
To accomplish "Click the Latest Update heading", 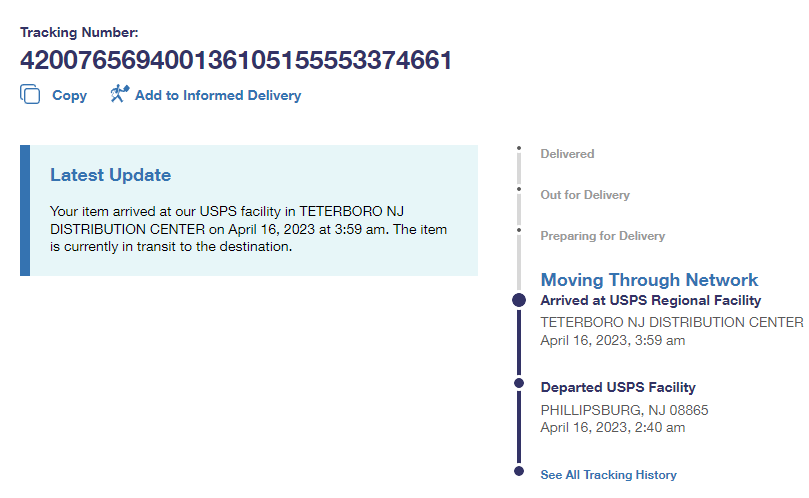I will 110,175.
